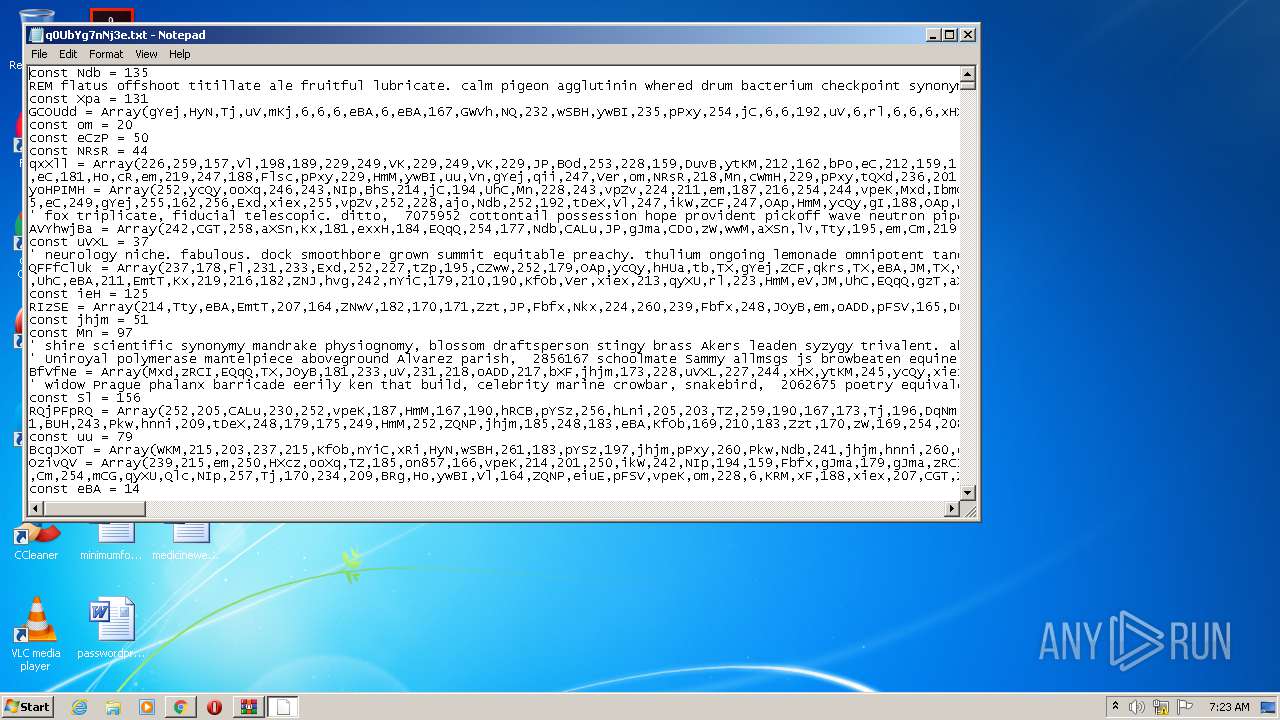
Task: Click the line 'const jhjm = 51'
Action: [x=89, y=320]
